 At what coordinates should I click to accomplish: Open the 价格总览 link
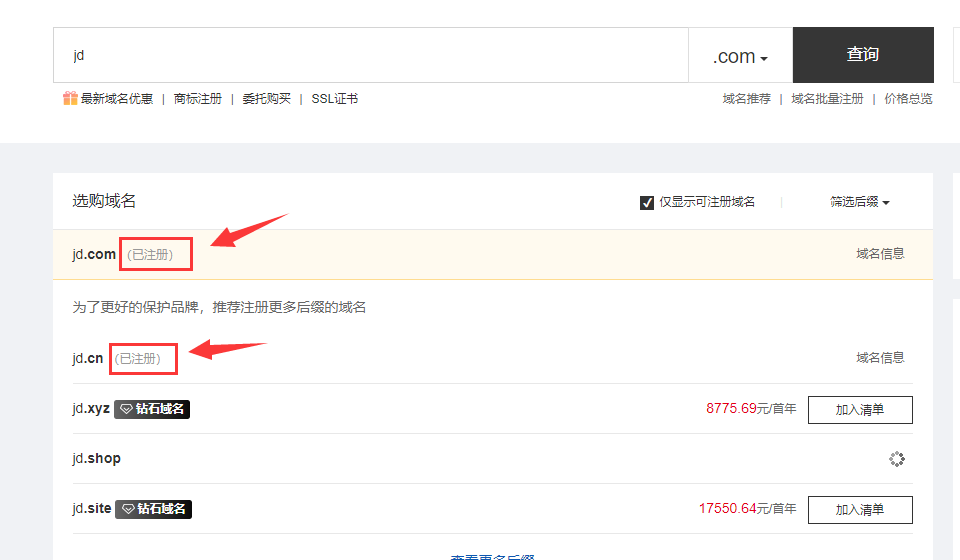pyautogui.click(x=908, y=99)
